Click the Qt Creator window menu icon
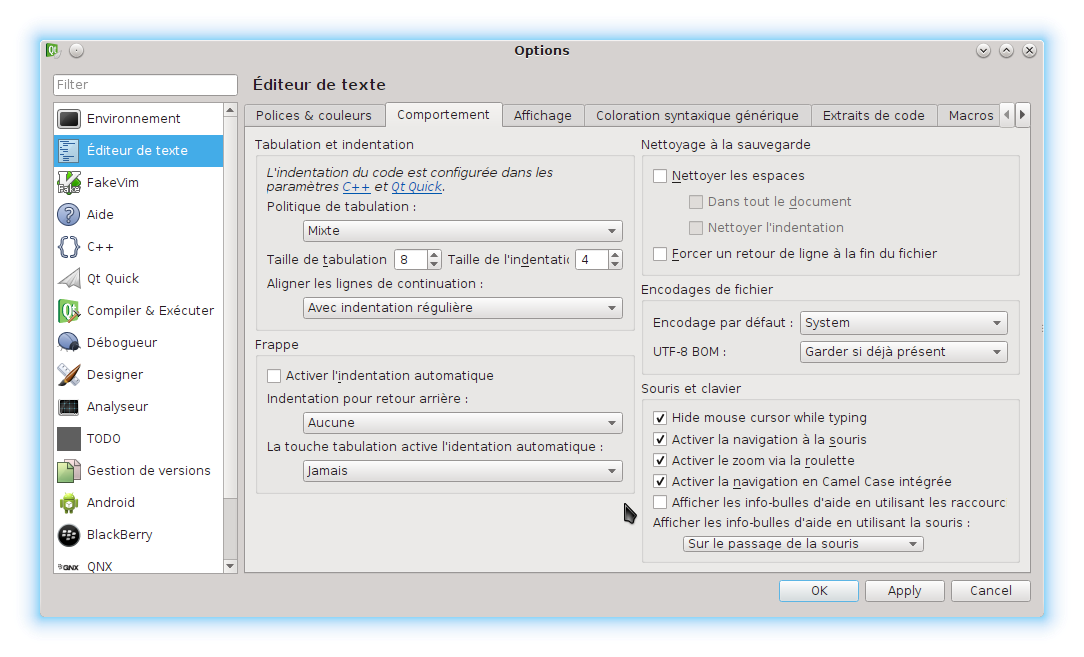This screenshot has height=657, width=1084. (x=52, y=50)
